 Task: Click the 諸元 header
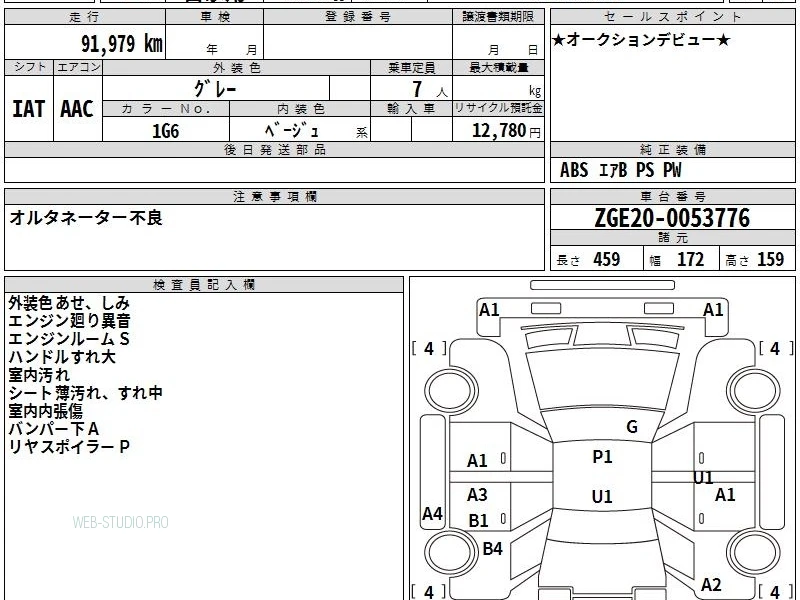pyautogui.click(x=672, y=237)
